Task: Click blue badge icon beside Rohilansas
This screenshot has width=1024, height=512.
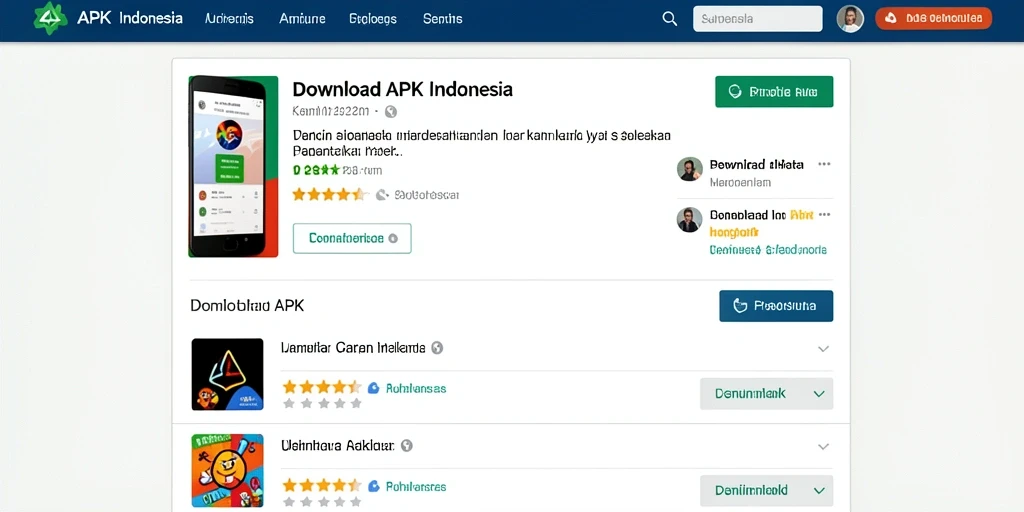Action: [x=374, y=388]
